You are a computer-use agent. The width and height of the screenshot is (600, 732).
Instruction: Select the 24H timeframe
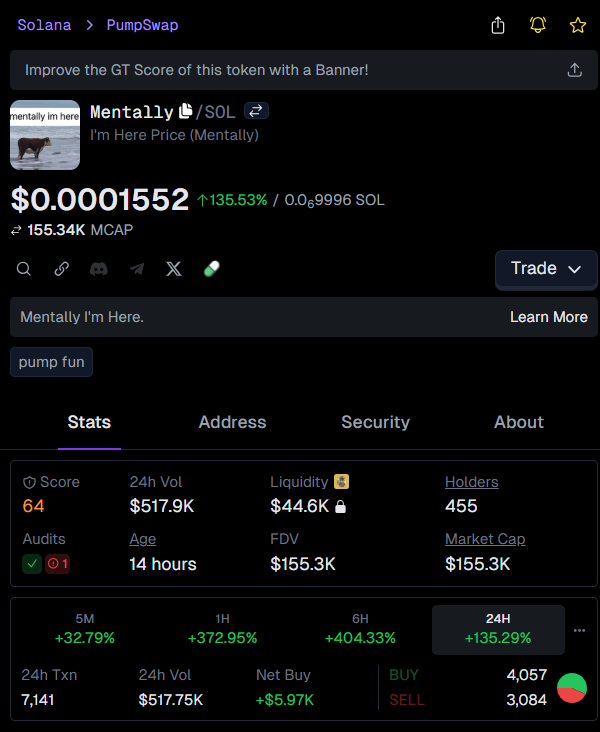tap(498, 630)
